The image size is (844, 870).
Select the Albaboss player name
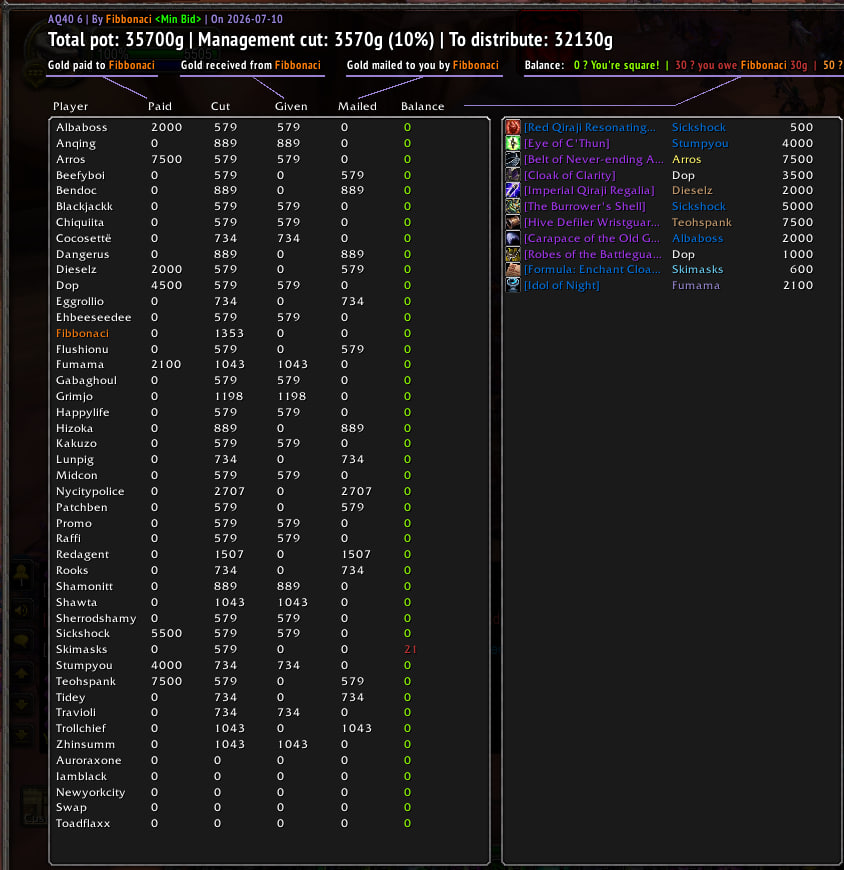point(82,127)
